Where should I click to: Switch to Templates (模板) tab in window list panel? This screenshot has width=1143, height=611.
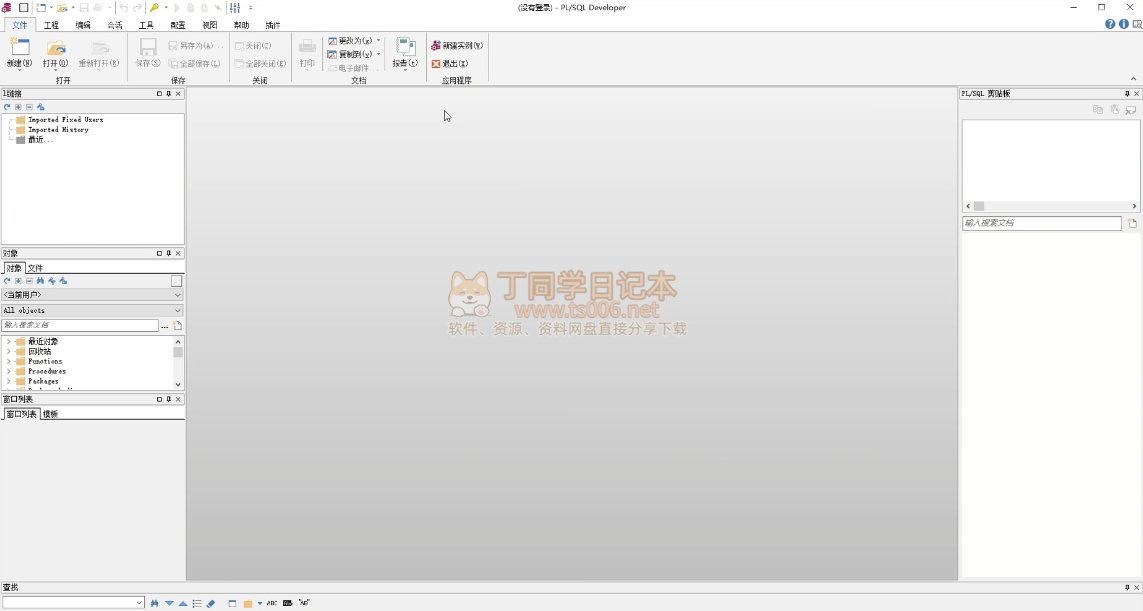[50, 413]
